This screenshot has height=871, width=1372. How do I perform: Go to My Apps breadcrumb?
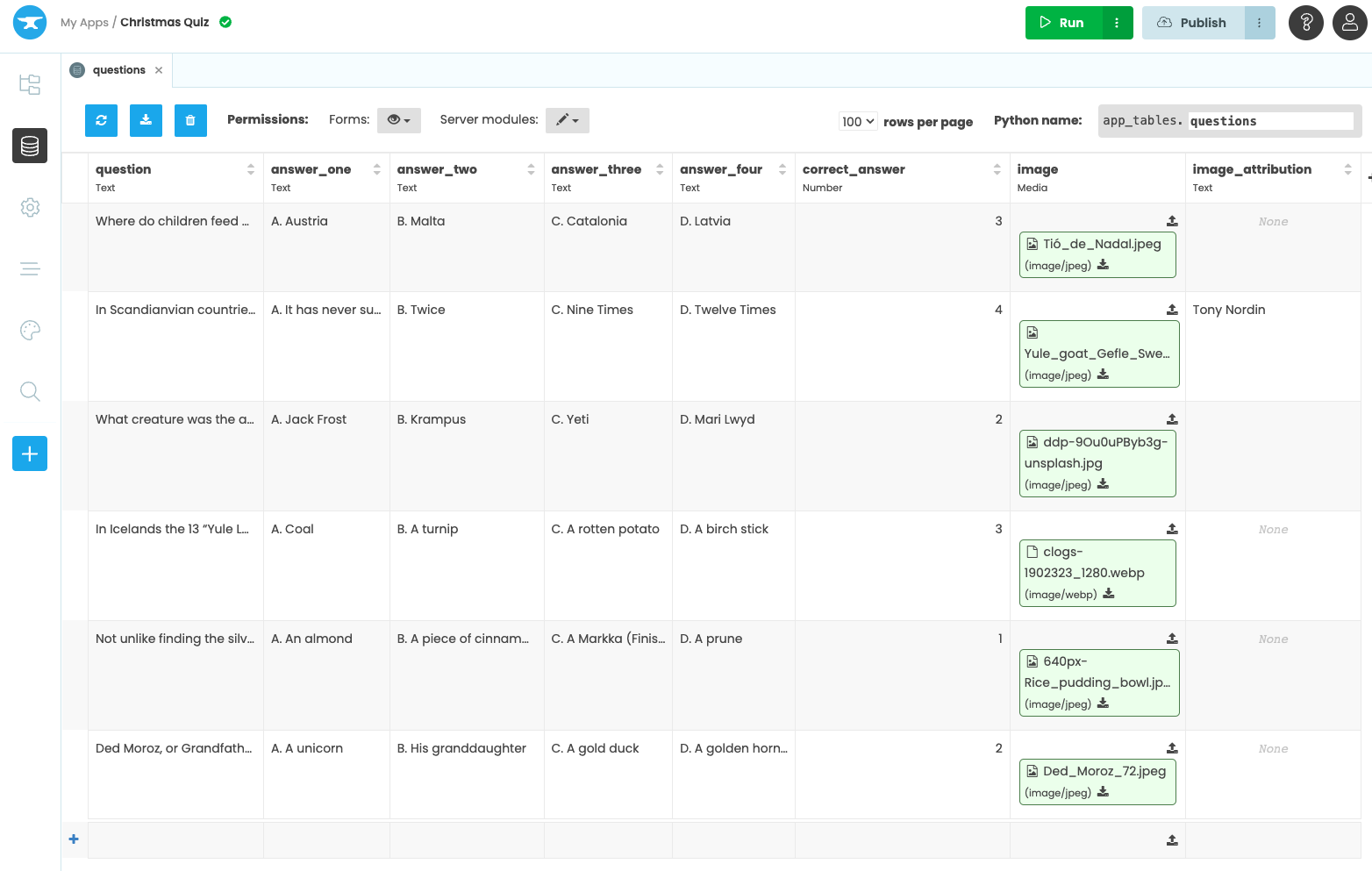tap(84, 23)
